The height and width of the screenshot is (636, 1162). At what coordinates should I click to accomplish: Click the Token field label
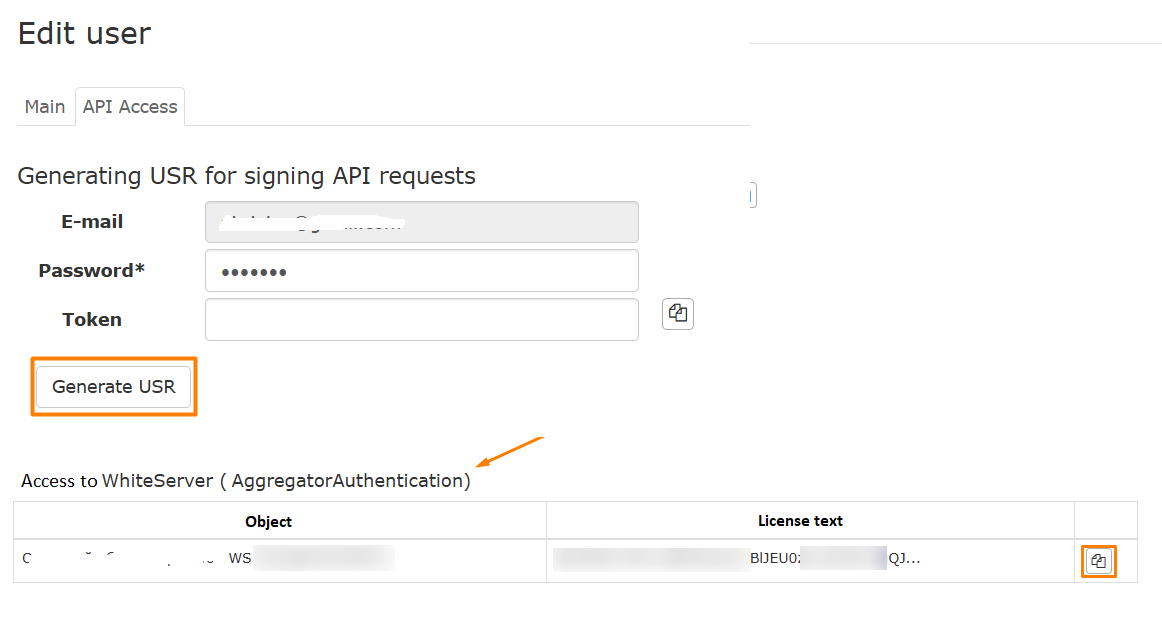(92, 320)
